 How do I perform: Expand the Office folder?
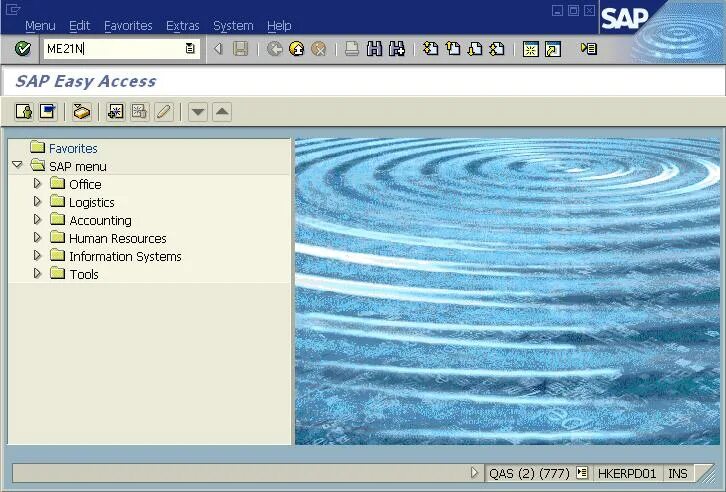pos(38,183)
